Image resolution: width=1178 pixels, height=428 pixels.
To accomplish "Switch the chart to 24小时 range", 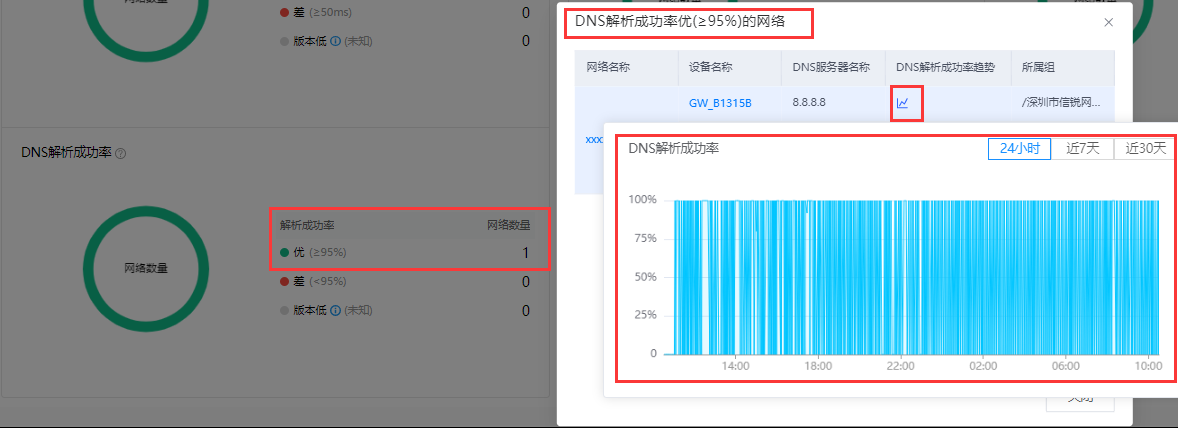I will click(x=1019, y=148).
